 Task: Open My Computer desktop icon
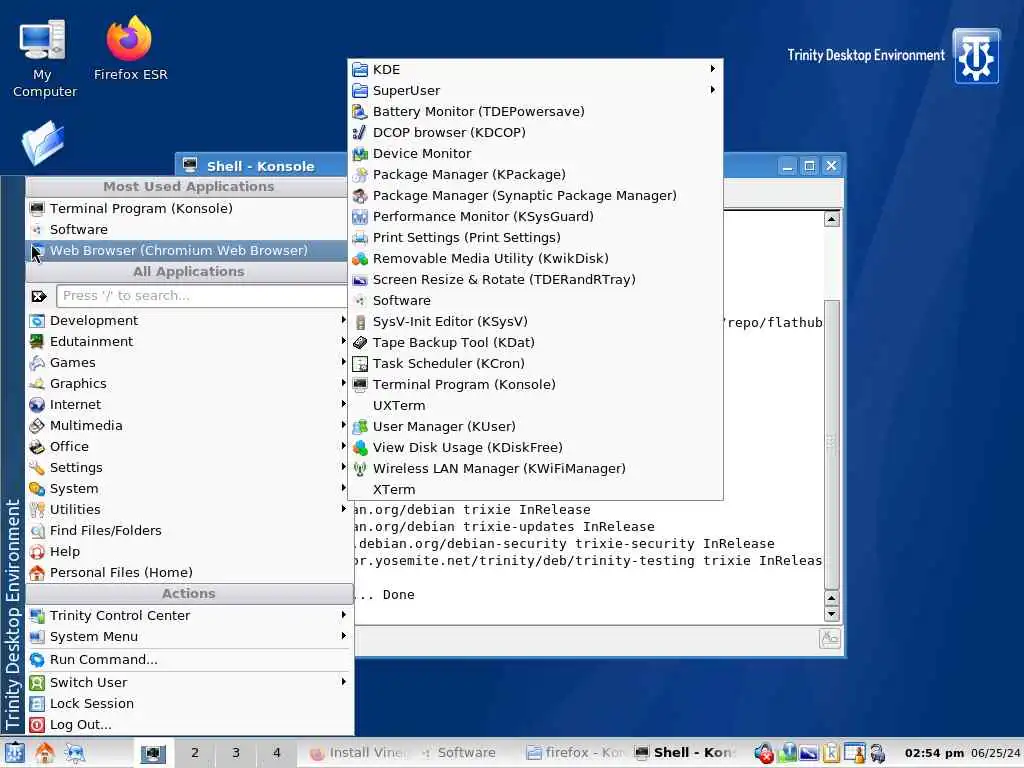pyautogui.click(x=43, y=59)
